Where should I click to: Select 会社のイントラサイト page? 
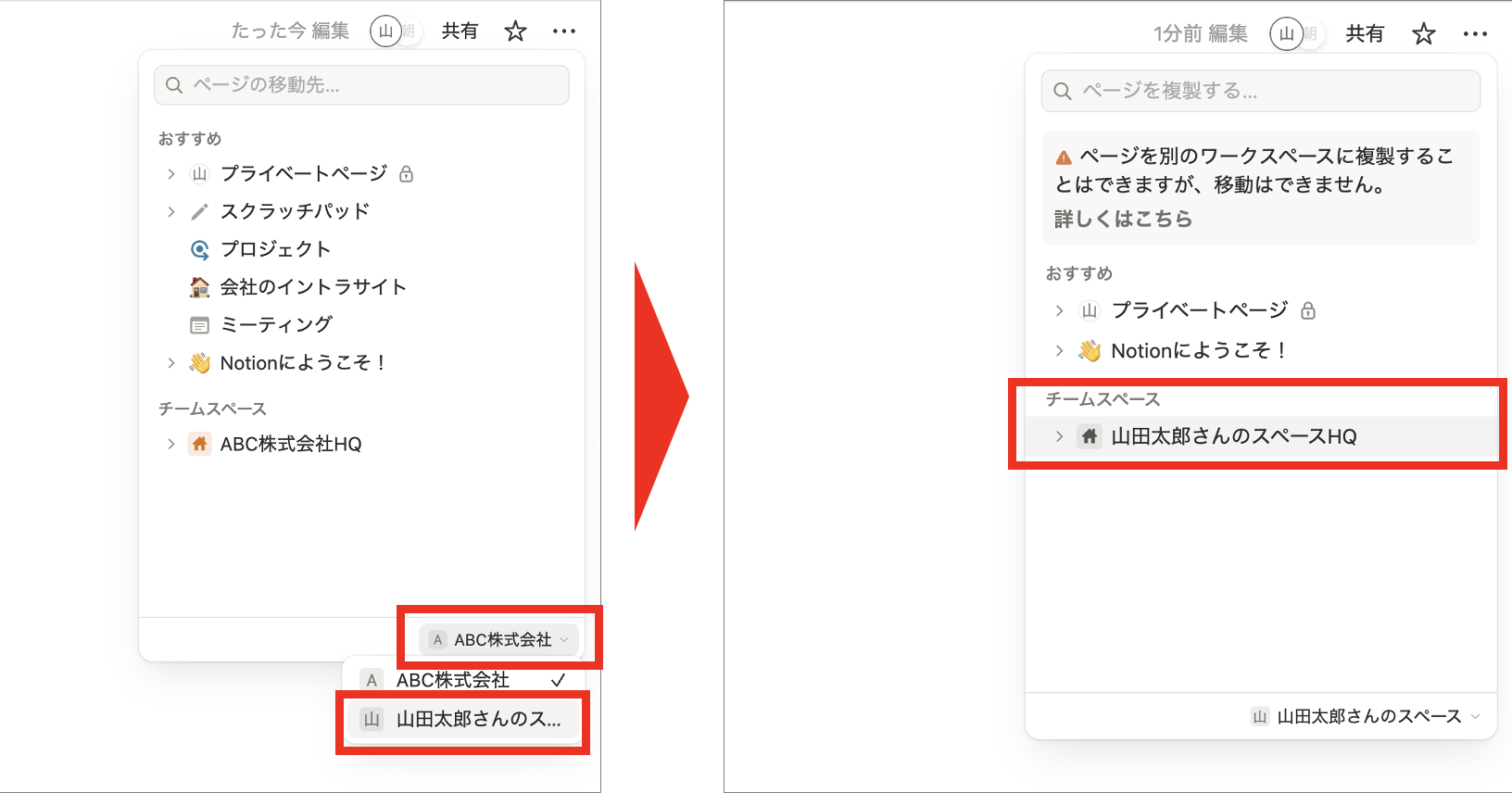tap(313, 288)
